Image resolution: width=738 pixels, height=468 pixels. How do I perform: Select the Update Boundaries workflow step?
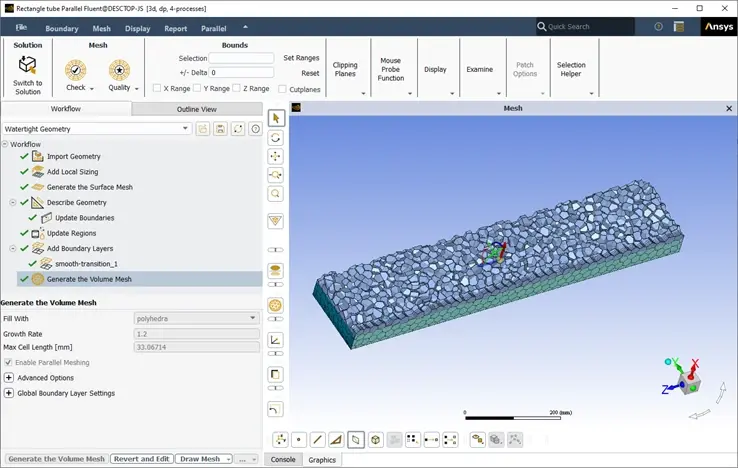pyautogui.click(x=85, y=218)
